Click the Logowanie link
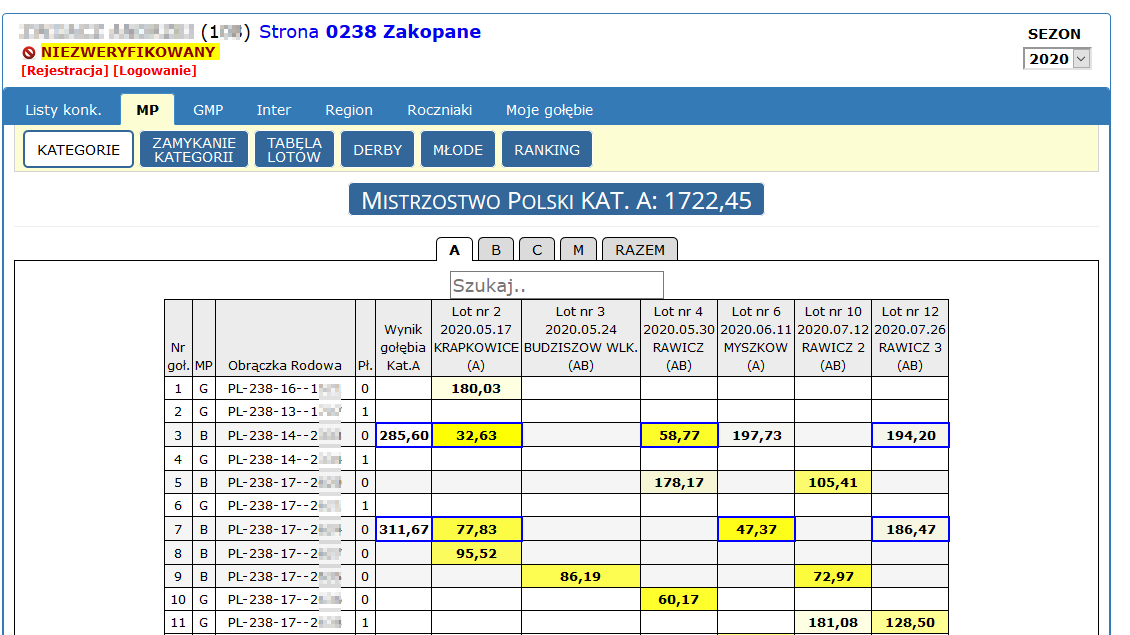 click(155, 70)
